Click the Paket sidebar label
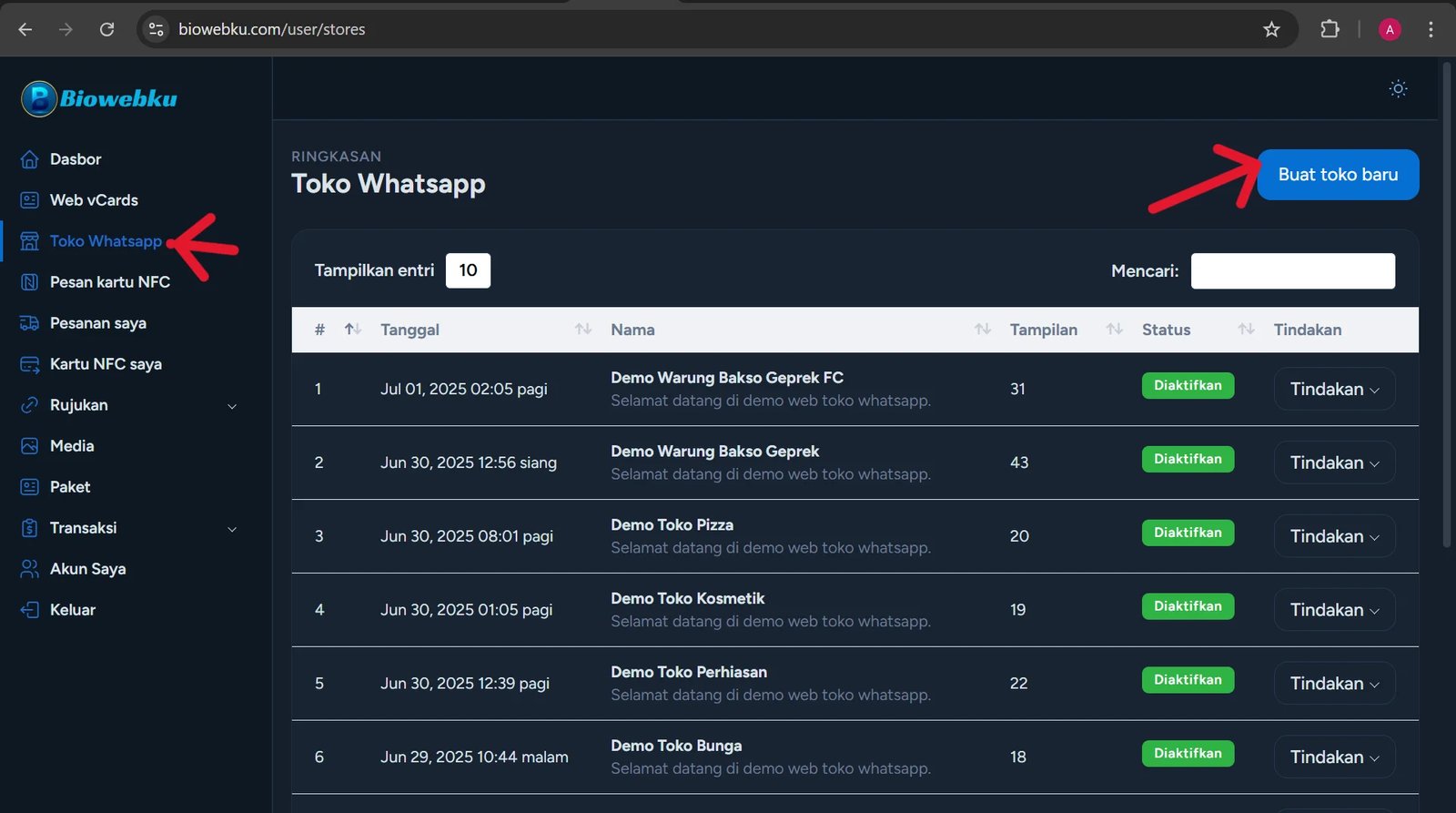The width and height of the screenshot is (1456, 813). pos(70,487)
